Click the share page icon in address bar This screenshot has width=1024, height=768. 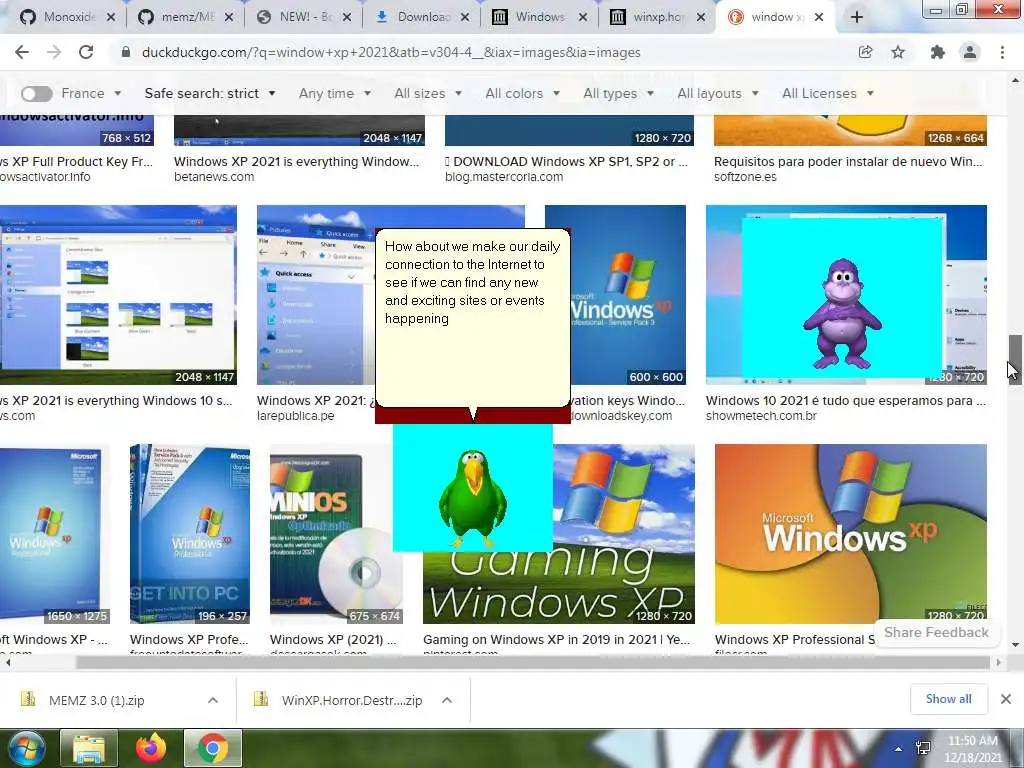coord(865,52)
